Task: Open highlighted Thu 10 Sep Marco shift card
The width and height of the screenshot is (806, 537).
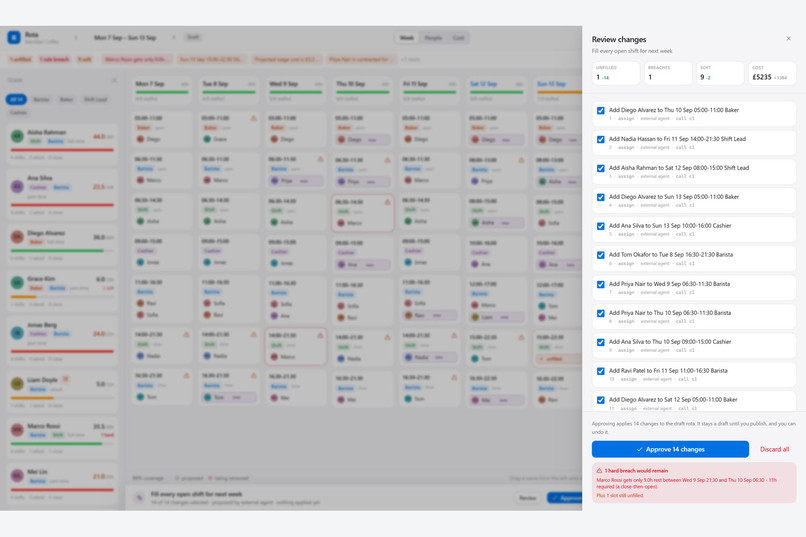Action: click(363, 213)
